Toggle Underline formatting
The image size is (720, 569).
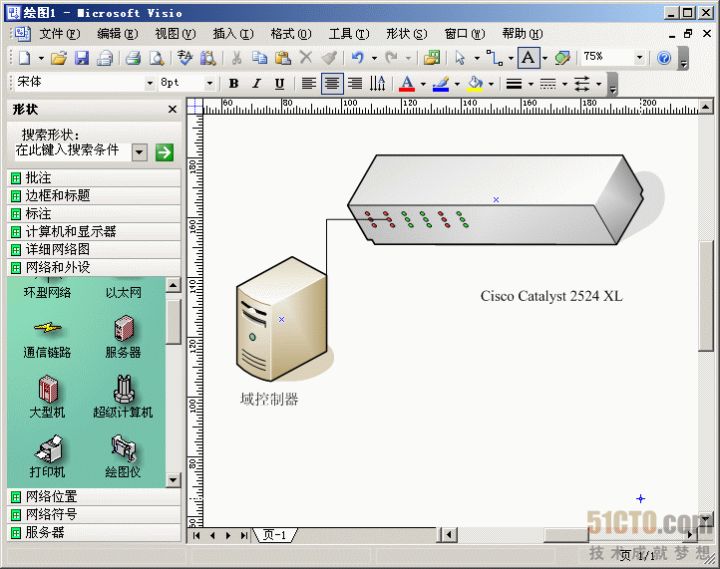(x=280, y=84)
